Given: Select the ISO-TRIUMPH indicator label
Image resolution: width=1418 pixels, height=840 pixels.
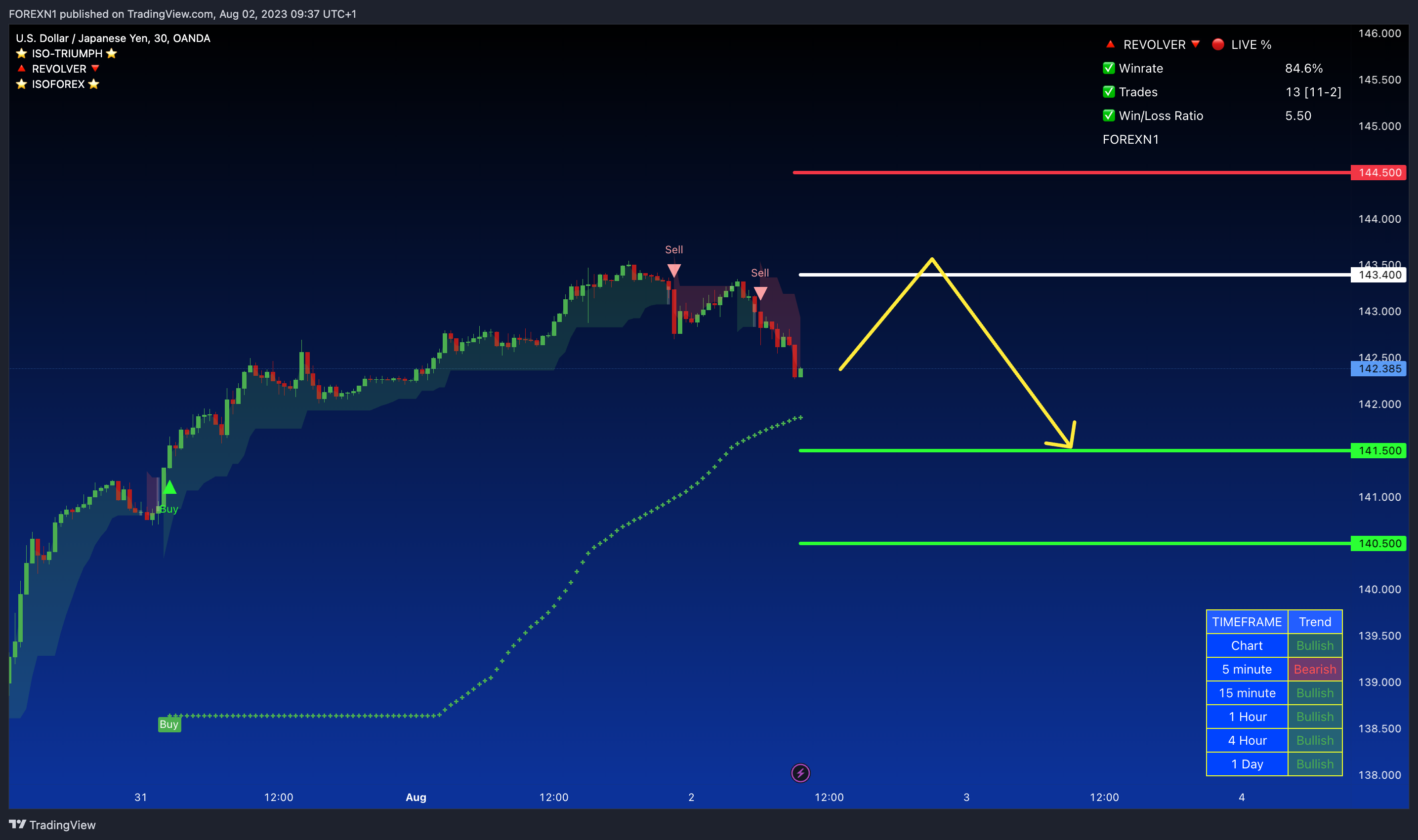Looking at the screenshot, I should point(67,53).
